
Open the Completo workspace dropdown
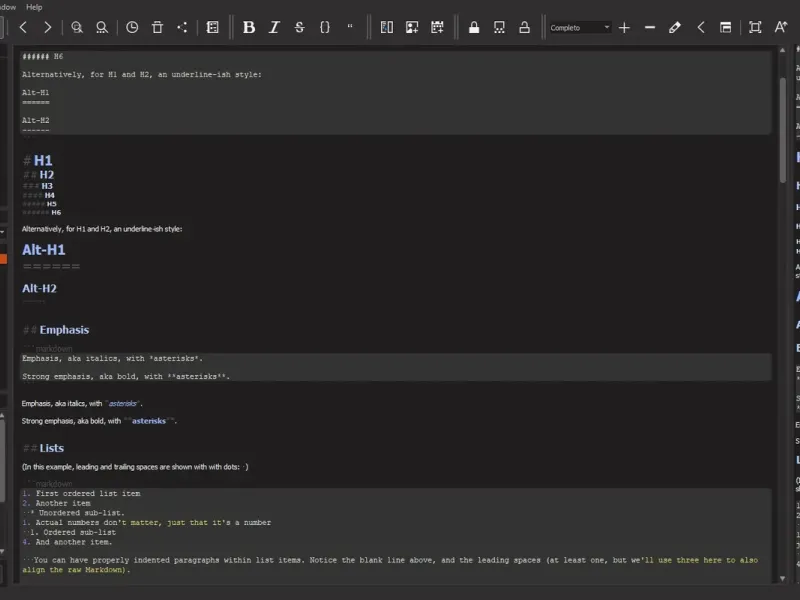[x=579, y=27]
